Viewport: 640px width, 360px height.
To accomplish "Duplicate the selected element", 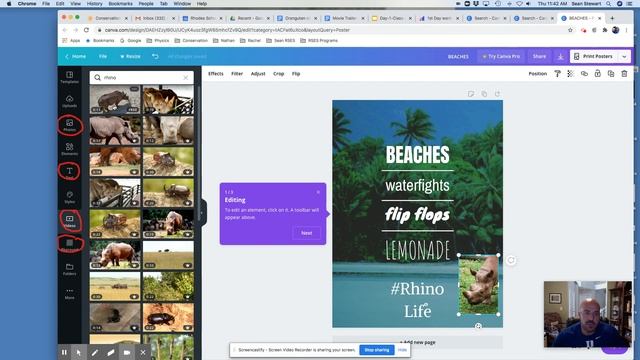I will tap(611, 73).
